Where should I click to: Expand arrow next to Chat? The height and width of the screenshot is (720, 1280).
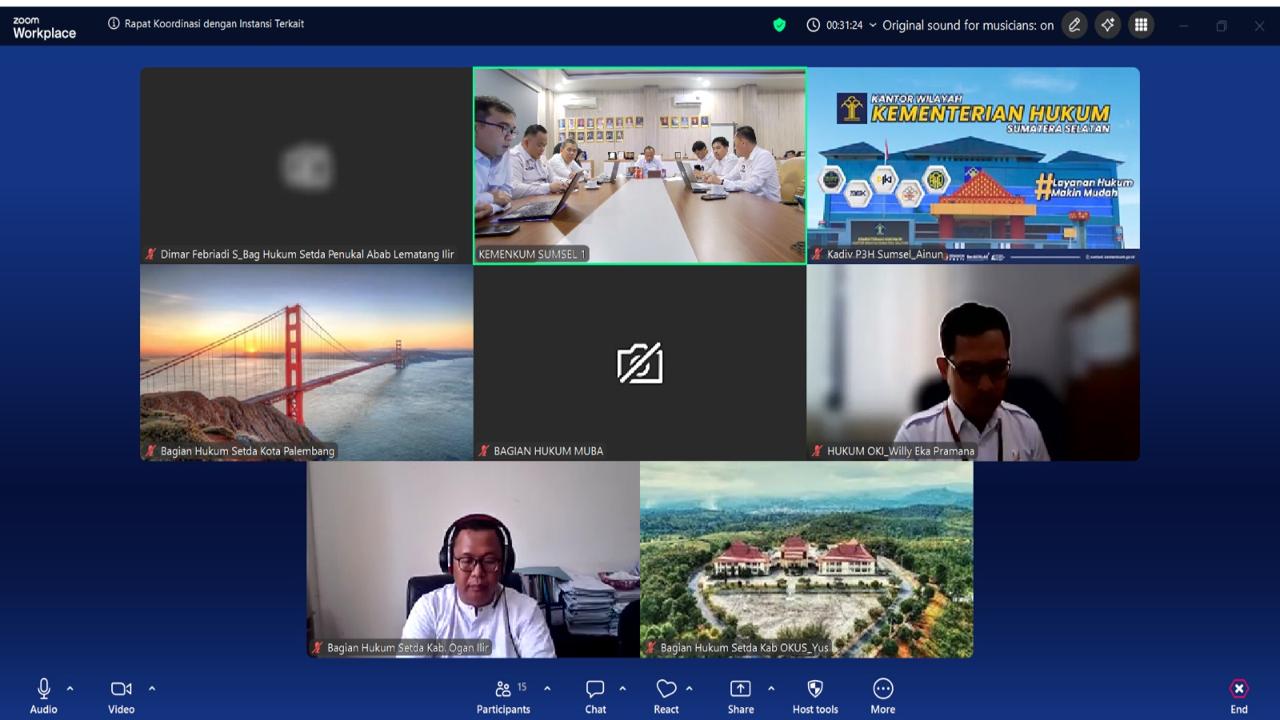pyautogui.click(x=622, y=688)
